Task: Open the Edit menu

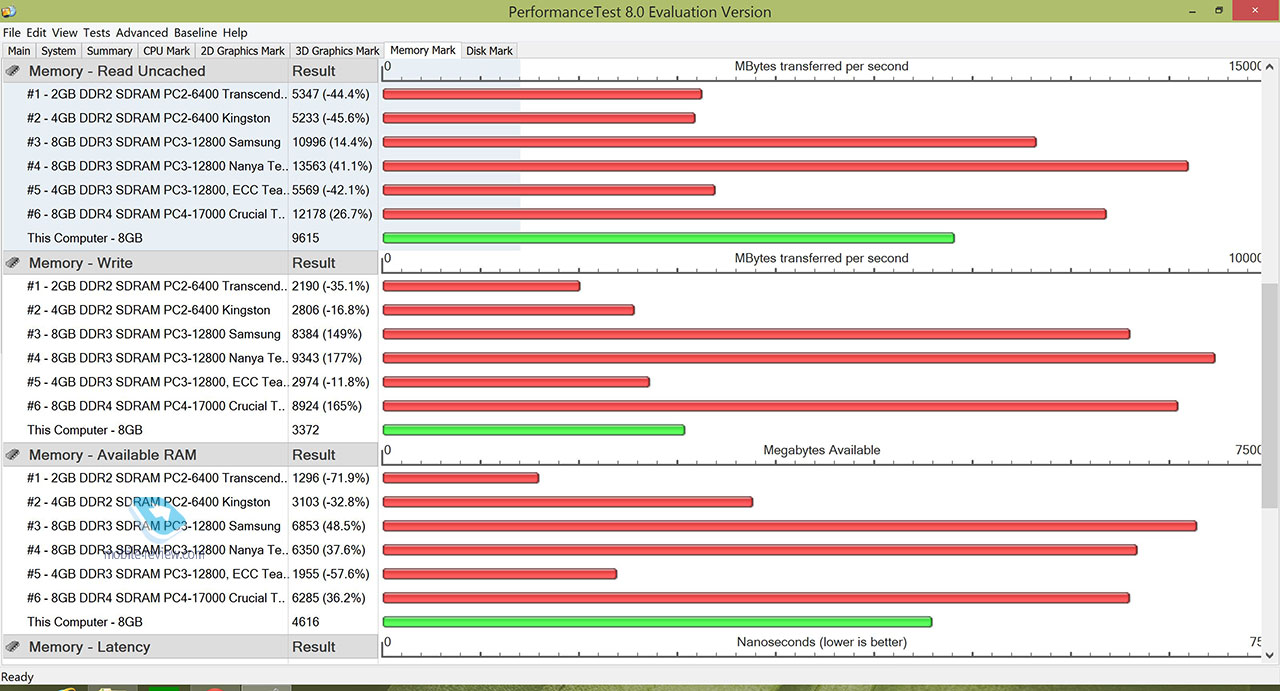Action: 37,33
